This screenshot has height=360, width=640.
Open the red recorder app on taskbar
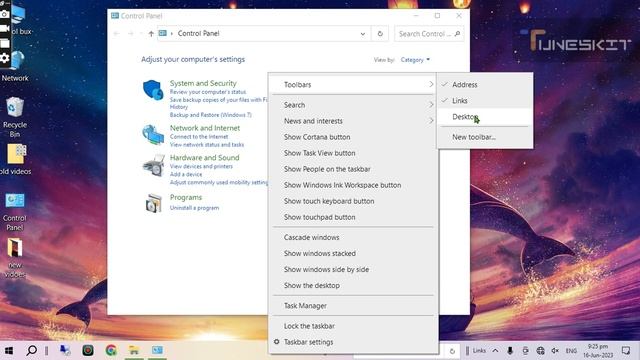pos(88,350)
